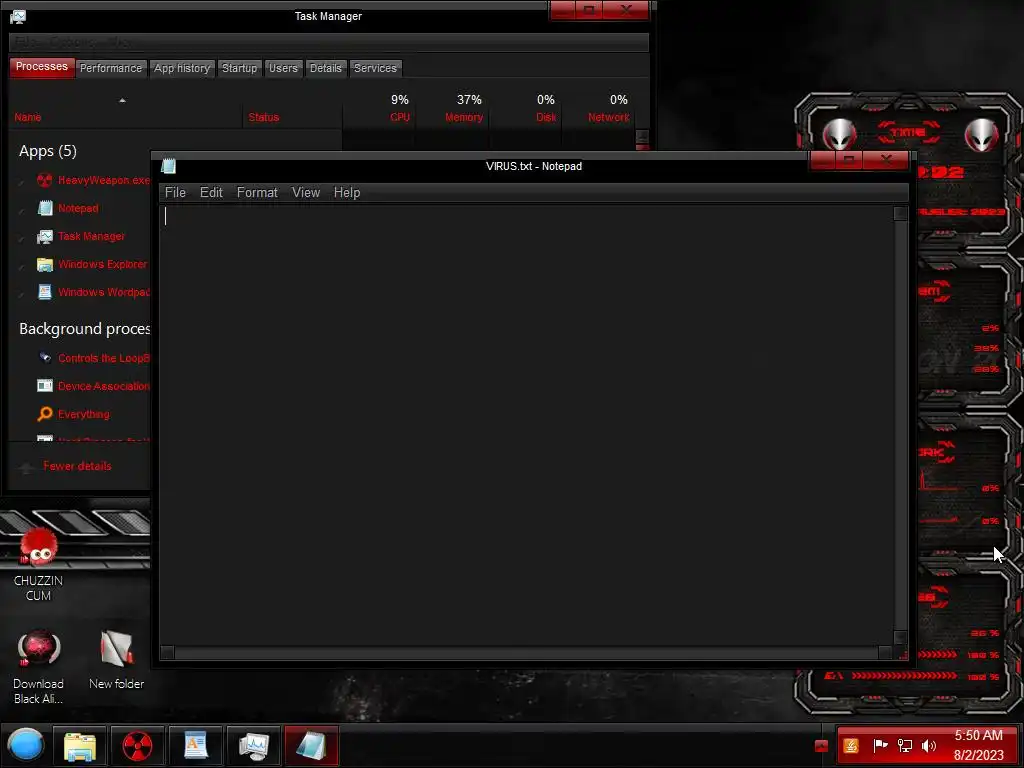Expand the HeavyWeapon.exe row chevron

tap(22, 182)
